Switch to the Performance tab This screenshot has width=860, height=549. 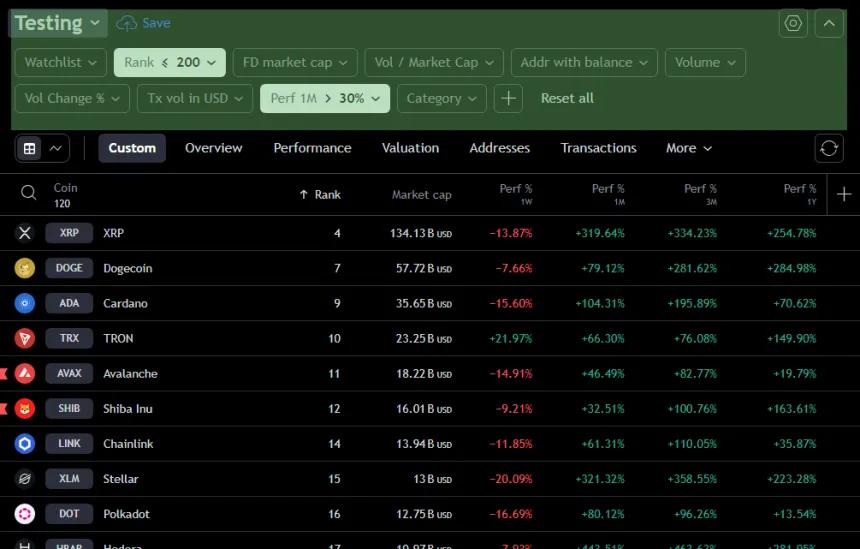pyautogui.click(x=312, y=148)
